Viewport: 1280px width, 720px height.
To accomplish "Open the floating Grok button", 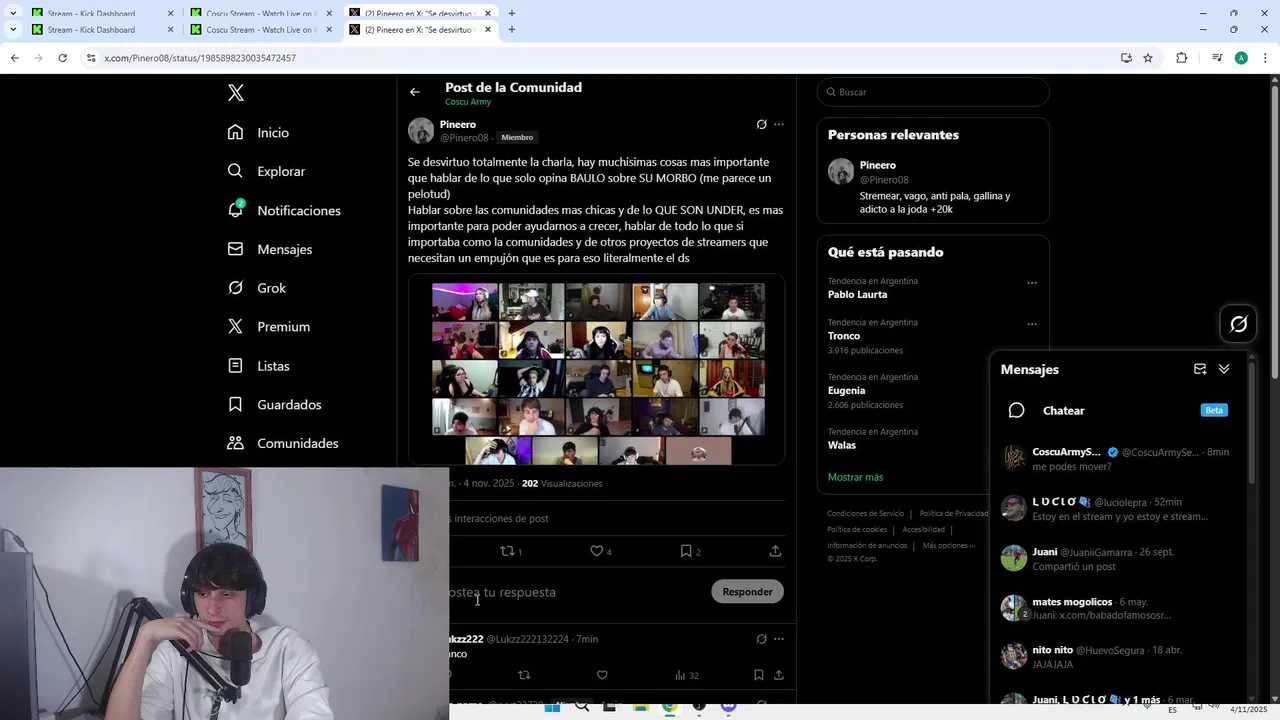I will pyautogui.click(x=1238, y=324).
